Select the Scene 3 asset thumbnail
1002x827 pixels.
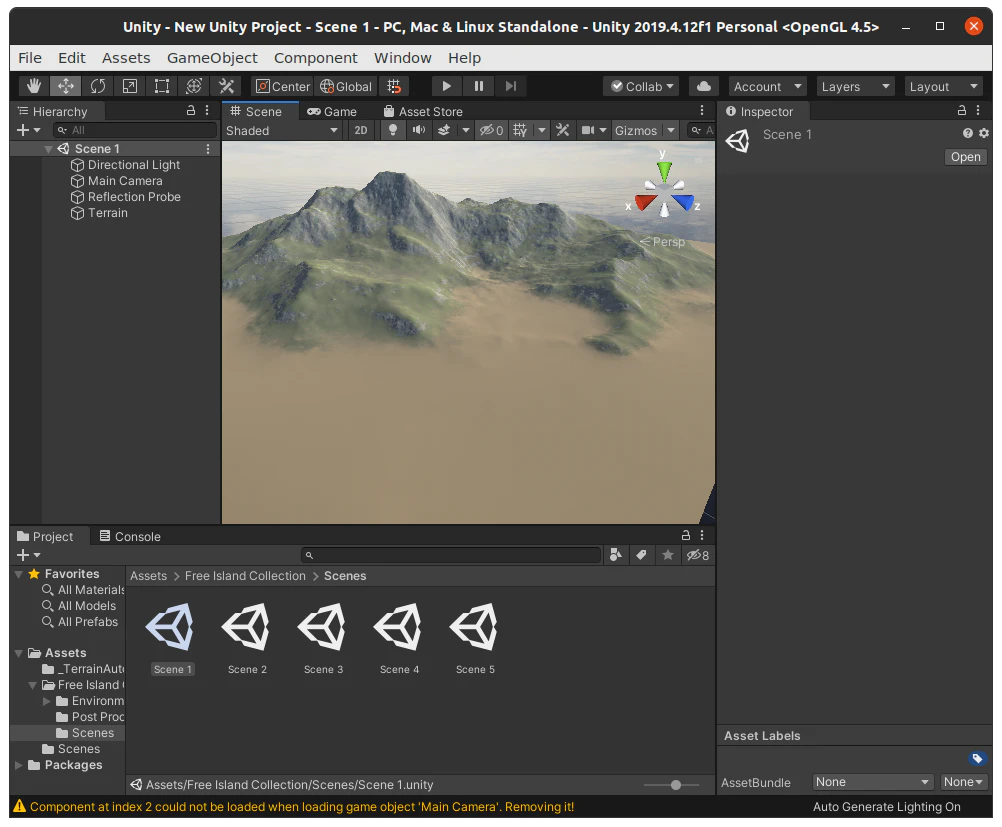click(x=323, y=628)
